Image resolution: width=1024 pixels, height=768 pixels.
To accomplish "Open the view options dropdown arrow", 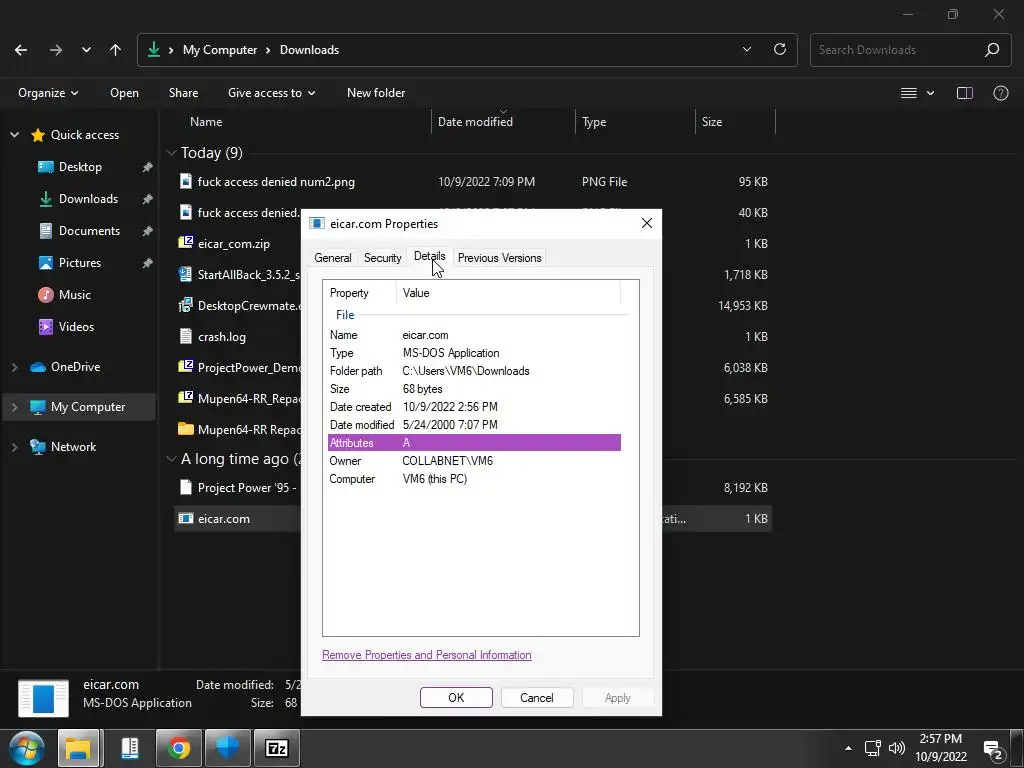I will 931,93.
